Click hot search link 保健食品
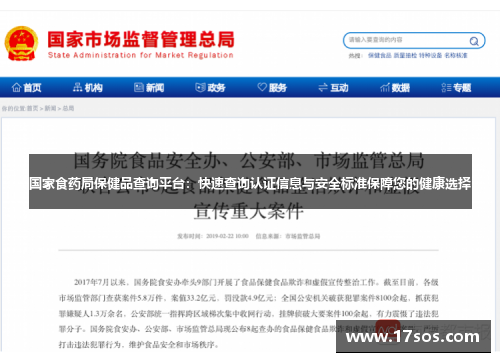 [380, 55]
